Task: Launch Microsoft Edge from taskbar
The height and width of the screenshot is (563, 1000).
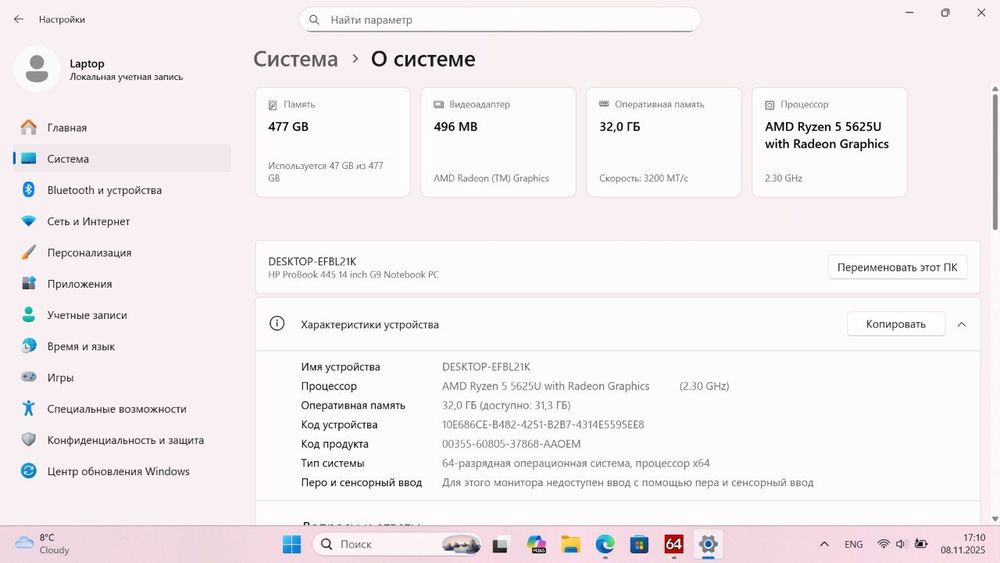Action: point(605,544)
